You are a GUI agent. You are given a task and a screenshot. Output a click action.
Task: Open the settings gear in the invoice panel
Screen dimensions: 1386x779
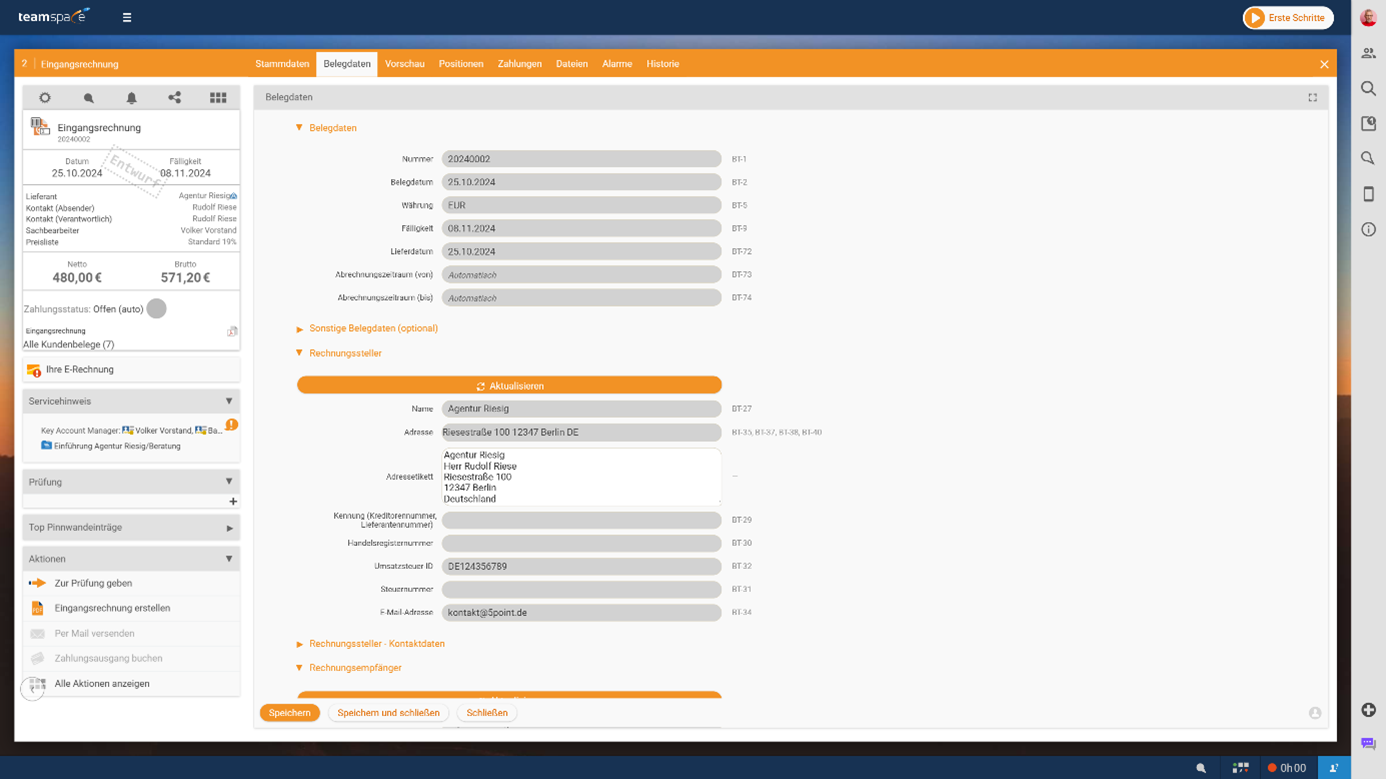45,98
